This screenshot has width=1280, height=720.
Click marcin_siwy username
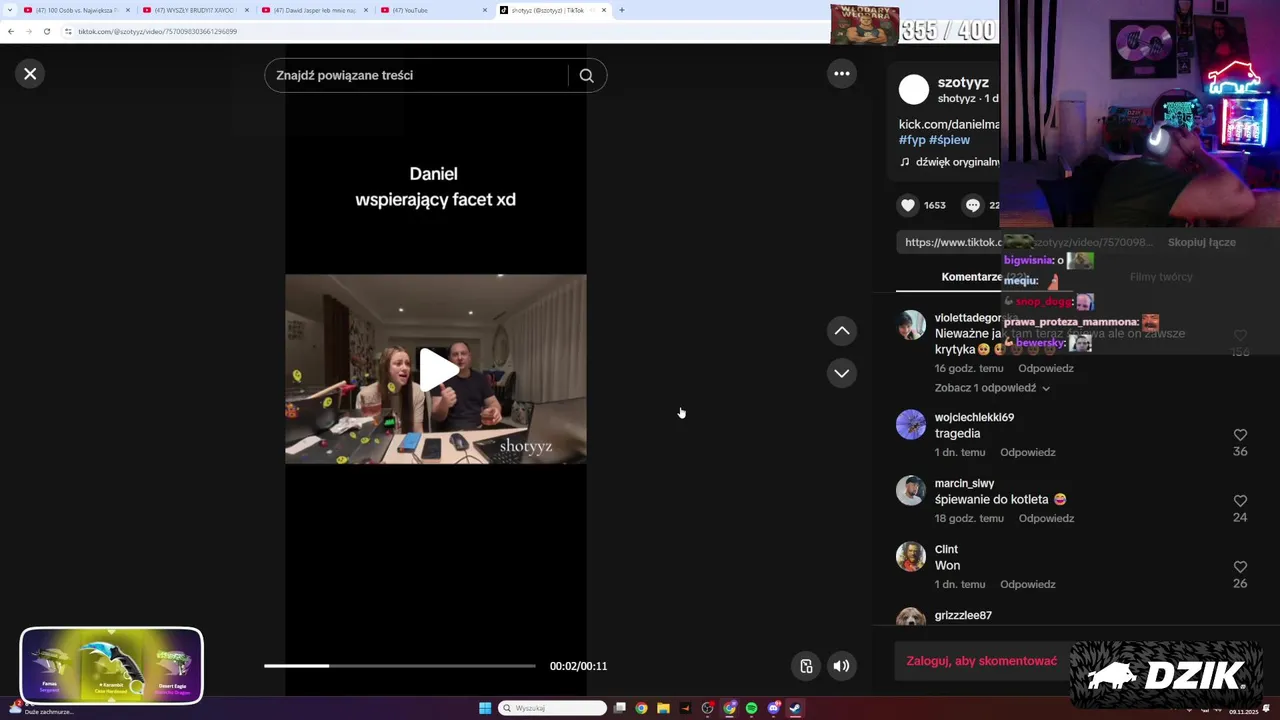(964, 483)
